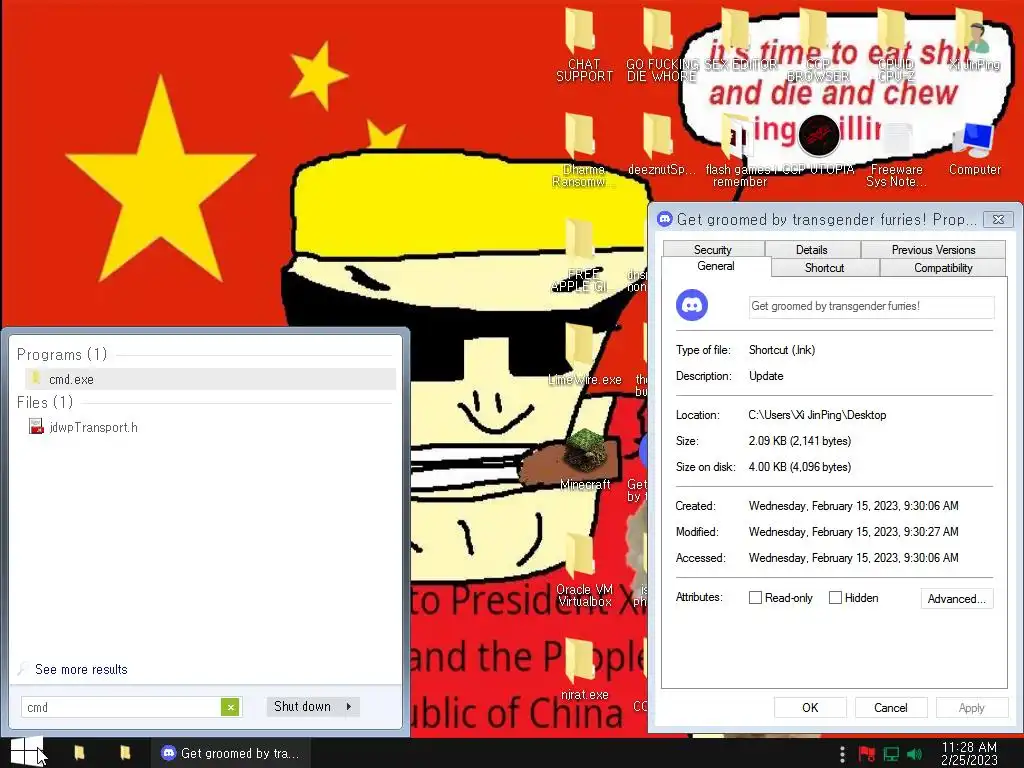This screenshot has height=768, width=1024.
Task: Open the Computer desktop icon
Action: coord(974,148)
